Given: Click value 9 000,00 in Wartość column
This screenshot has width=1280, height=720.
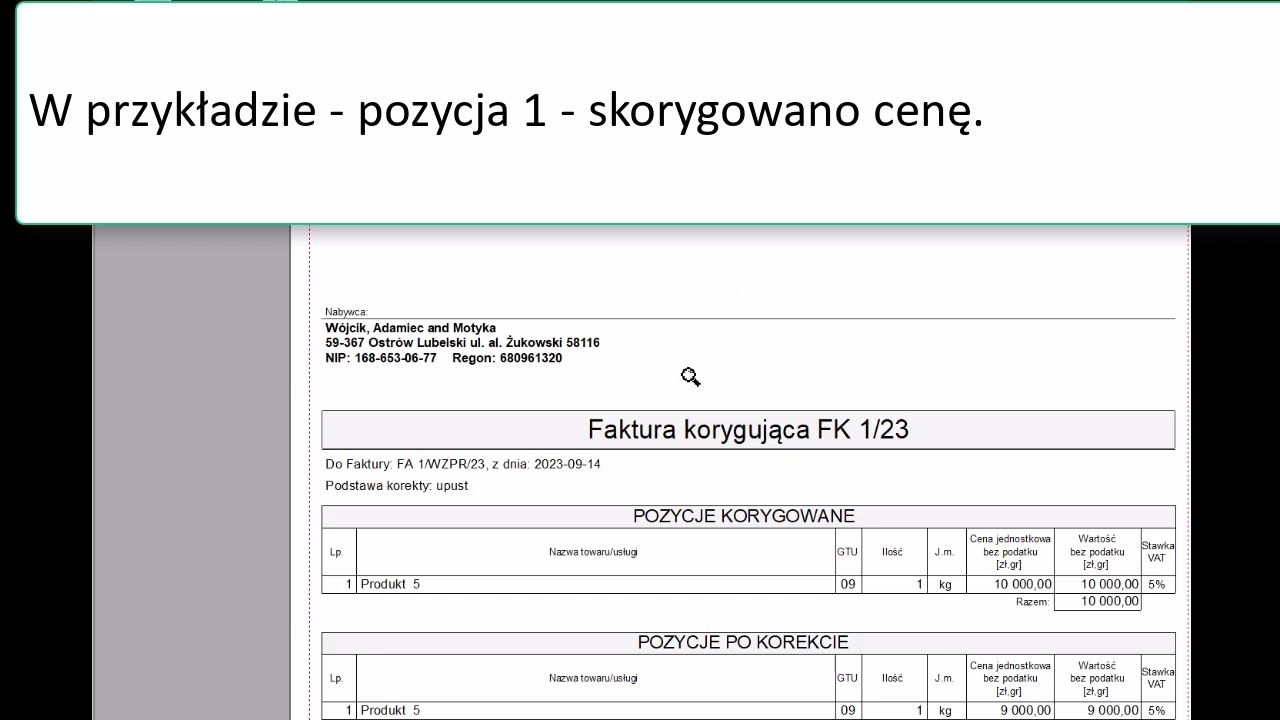Looking at the screenshot, I should point(1113,710).
